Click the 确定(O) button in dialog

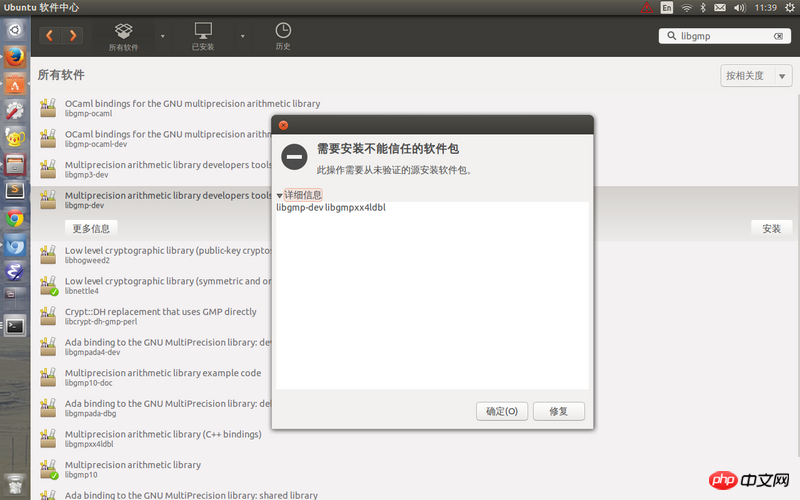[502, 411]
